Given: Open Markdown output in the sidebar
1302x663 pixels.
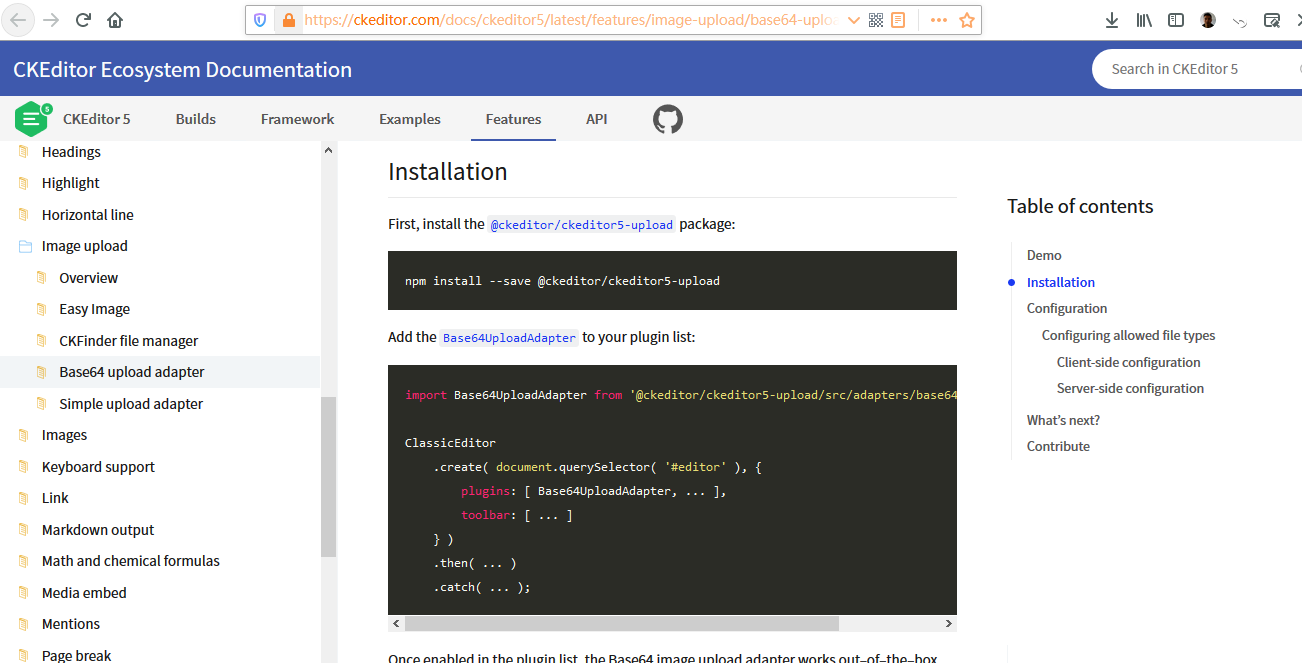Looking at the screenshot, I should [98, 530].
